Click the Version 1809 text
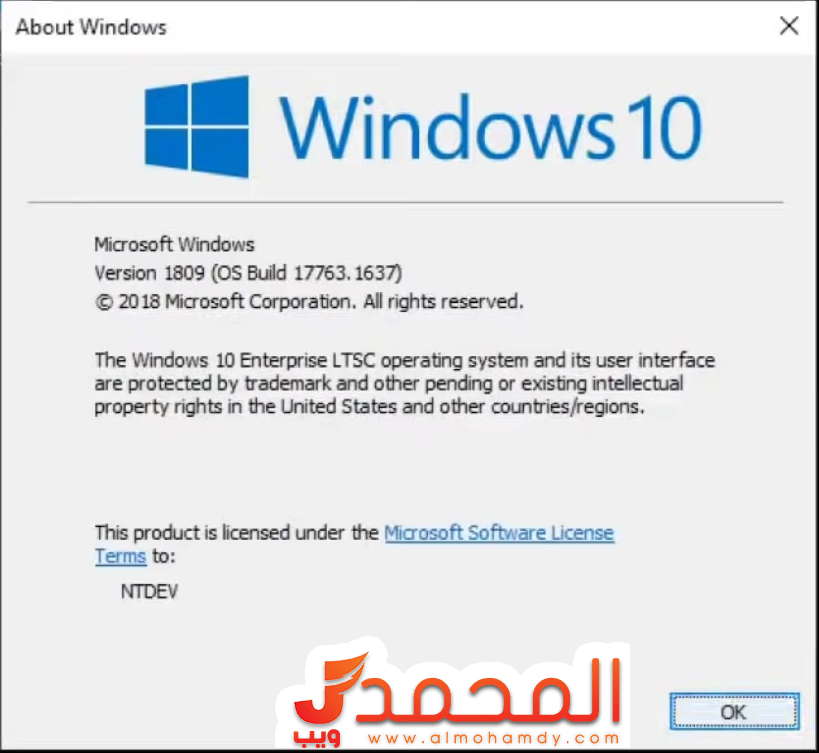Viewport: 819px width, 753px height. (149, 273)
